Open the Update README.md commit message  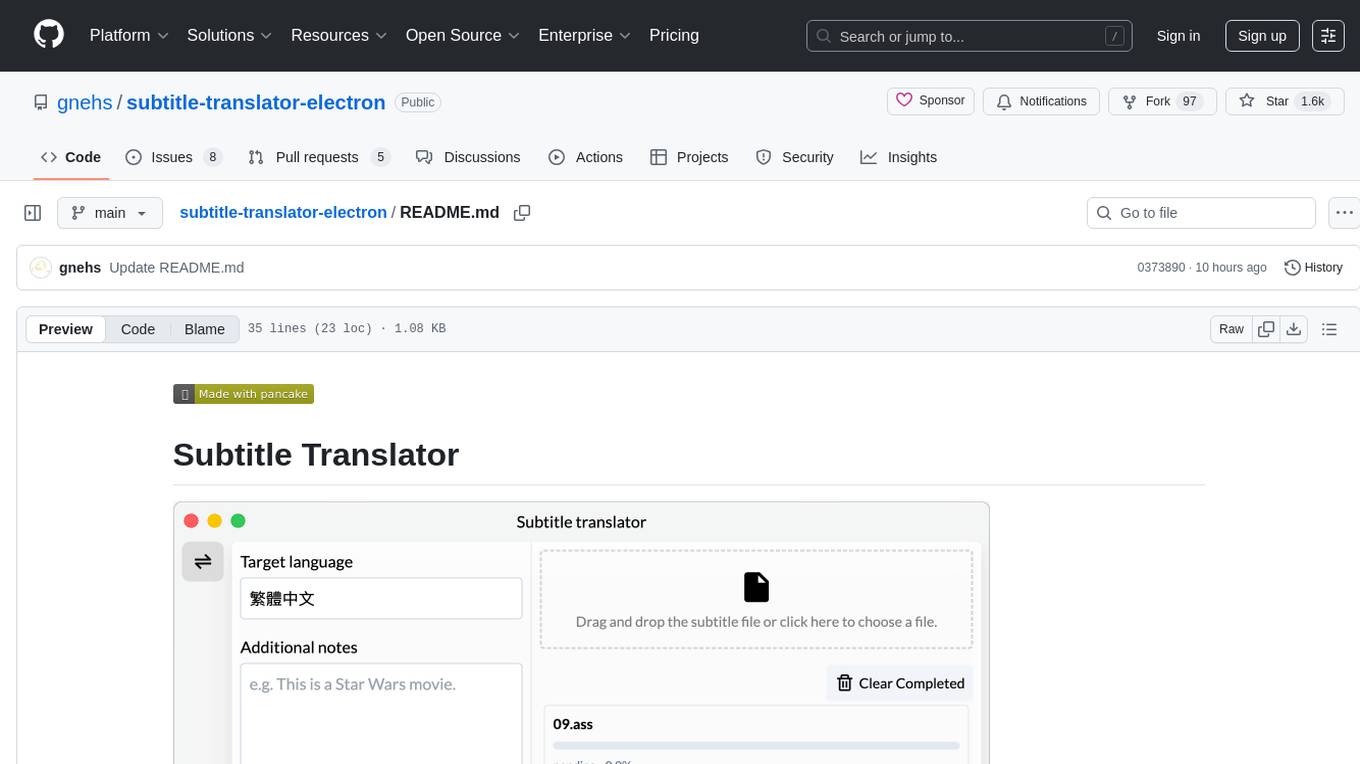[x=177, y=268]
